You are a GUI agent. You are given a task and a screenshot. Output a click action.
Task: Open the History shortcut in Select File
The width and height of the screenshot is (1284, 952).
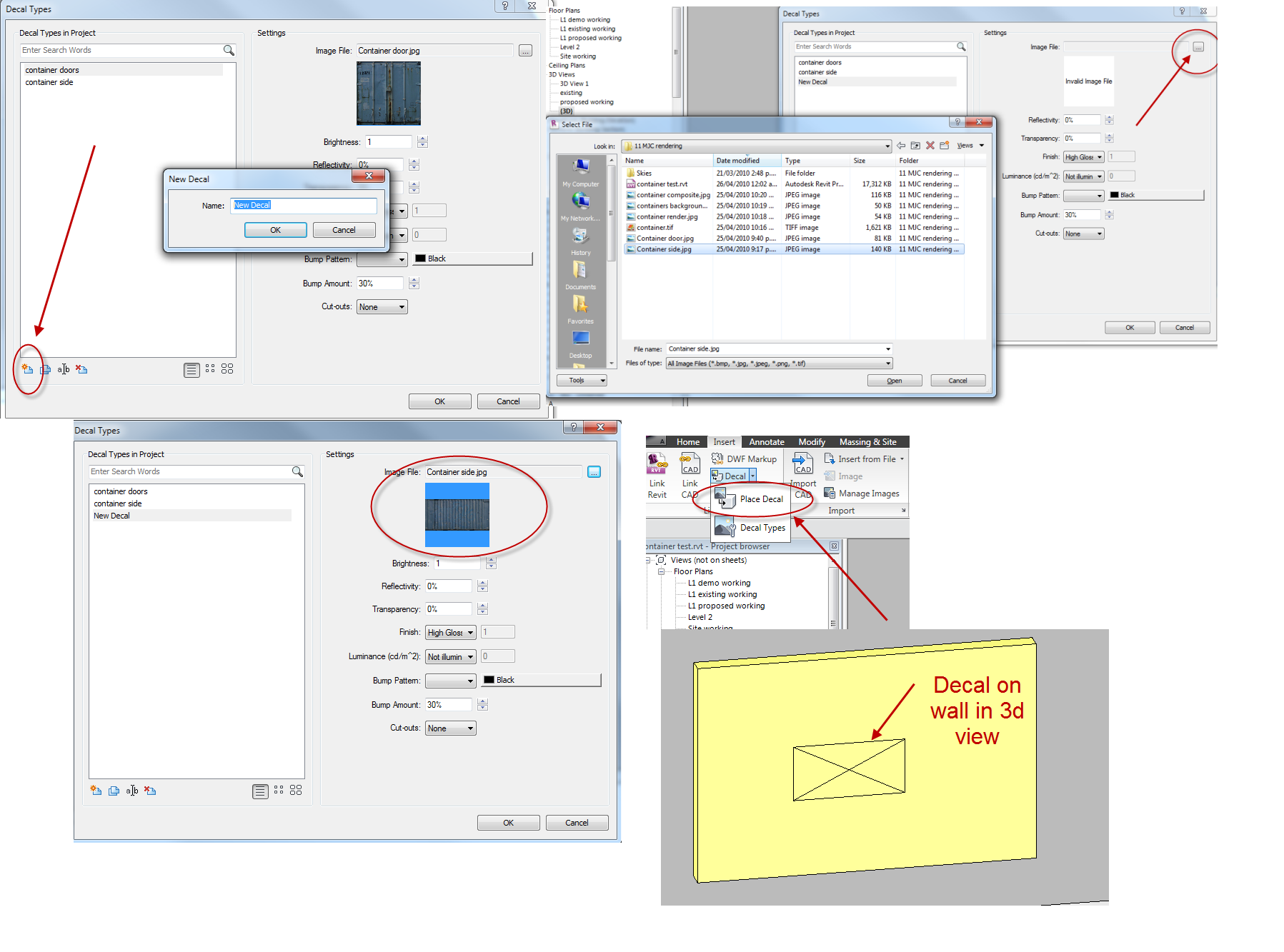coord(581,241)
